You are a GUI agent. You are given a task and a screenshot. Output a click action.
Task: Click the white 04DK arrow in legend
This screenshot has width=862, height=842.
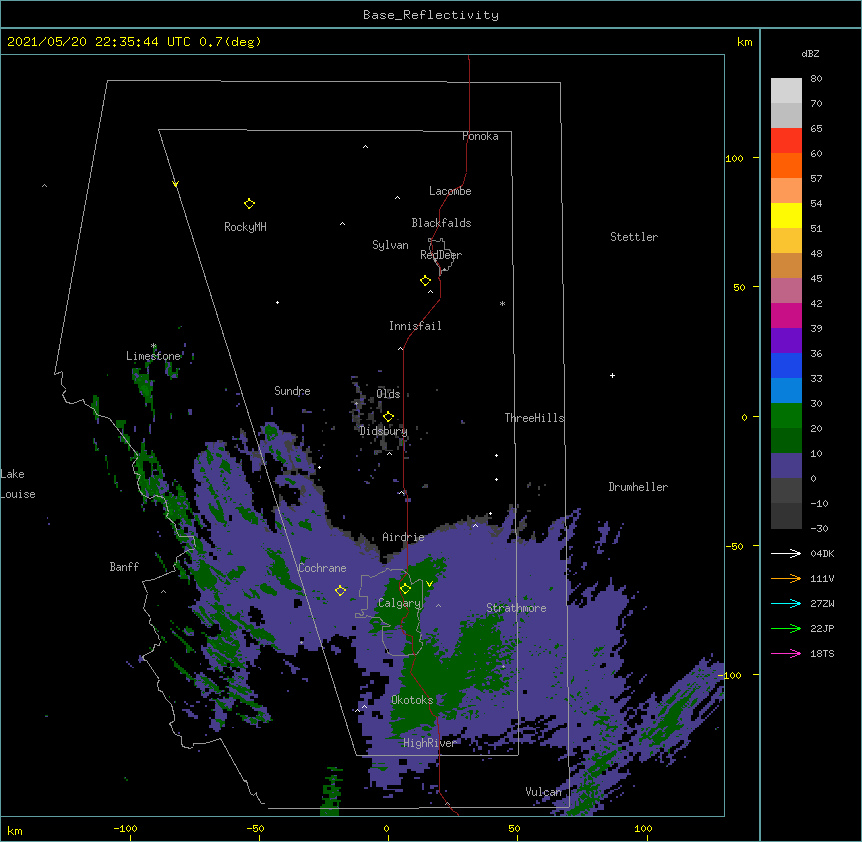pos(786,553)
